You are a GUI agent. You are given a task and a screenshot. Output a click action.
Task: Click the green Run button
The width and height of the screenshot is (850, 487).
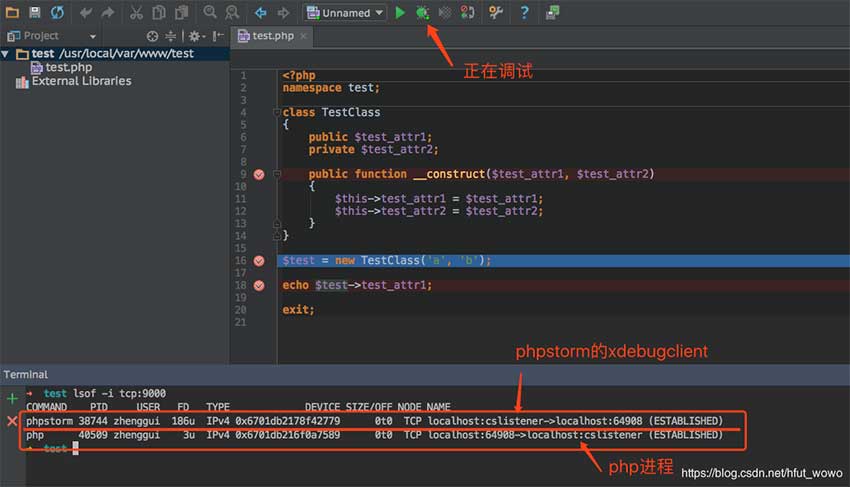(400, 13)
